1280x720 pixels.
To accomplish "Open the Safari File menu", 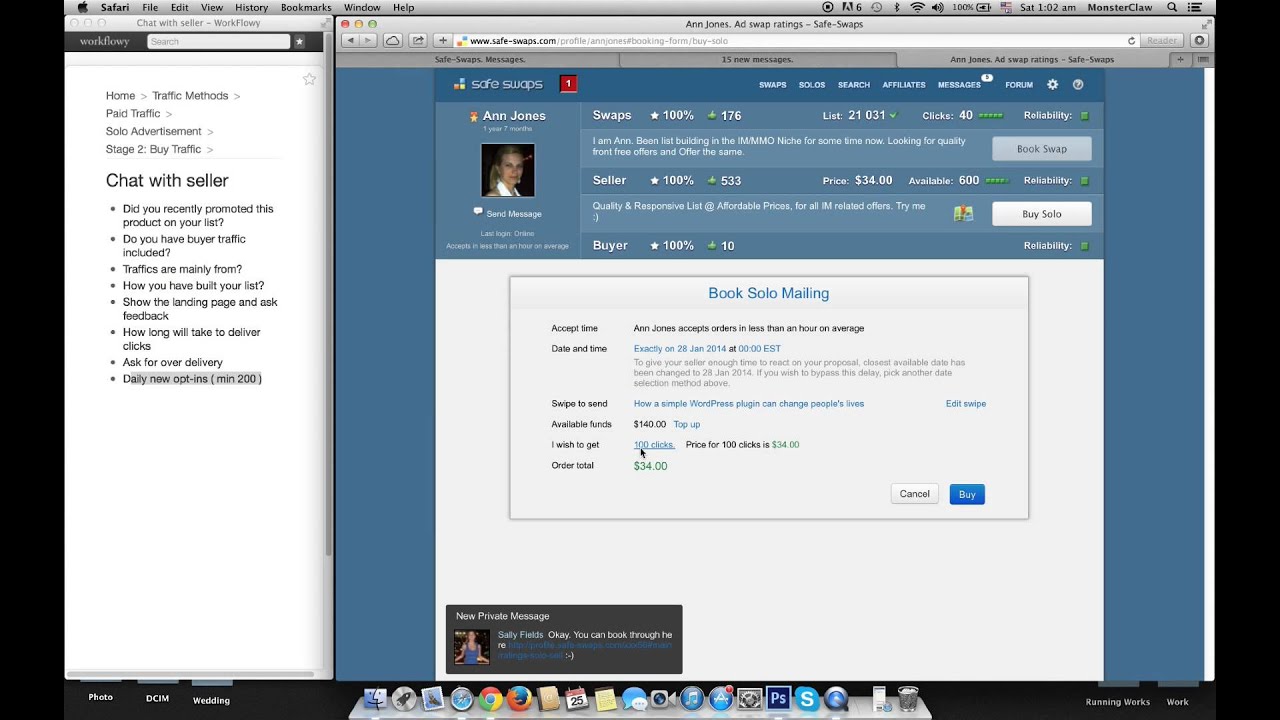I will pos(150,7).
